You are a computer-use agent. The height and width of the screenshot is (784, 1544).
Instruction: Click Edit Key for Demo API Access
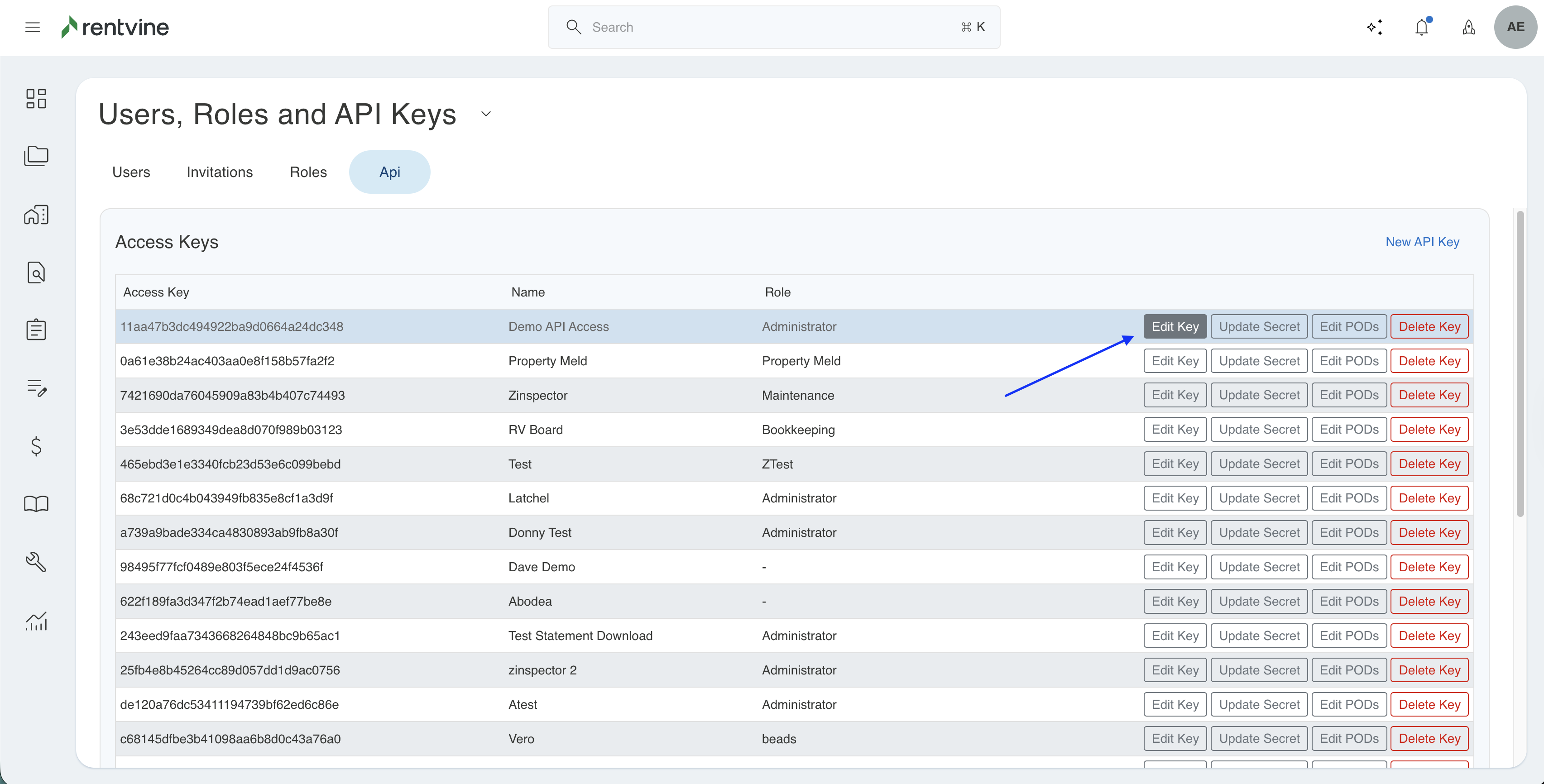click(1175, 327)
